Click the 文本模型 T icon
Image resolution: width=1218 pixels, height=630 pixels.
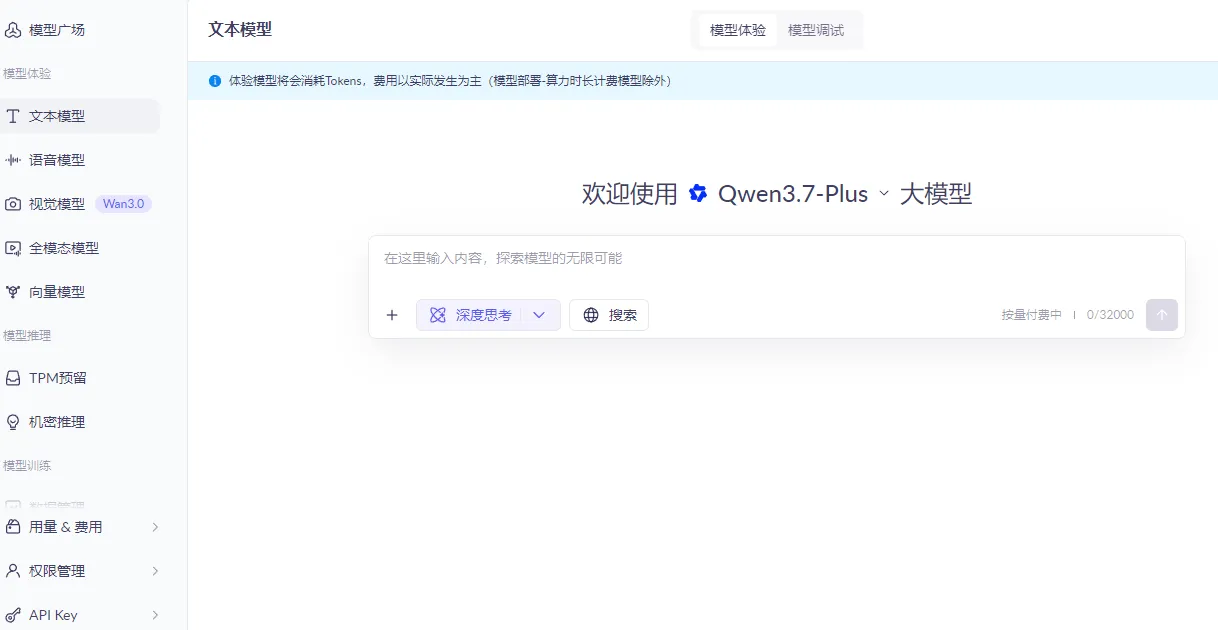pyautogui.click(x=13, y=116)
